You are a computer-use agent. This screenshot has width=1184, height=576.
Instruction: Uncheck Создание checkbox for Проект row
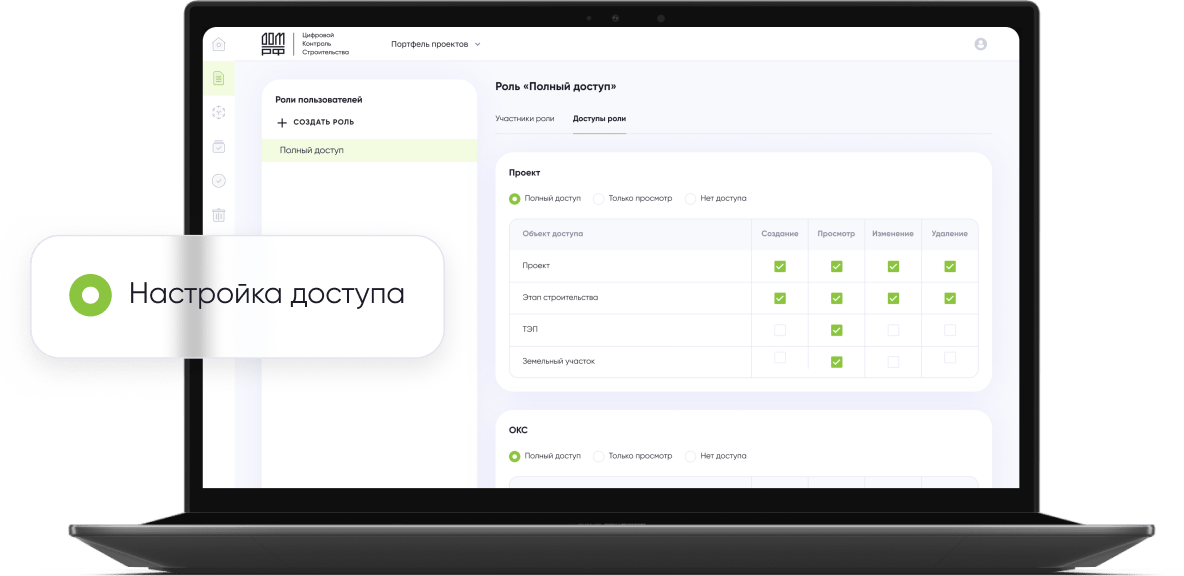point(780,266)
